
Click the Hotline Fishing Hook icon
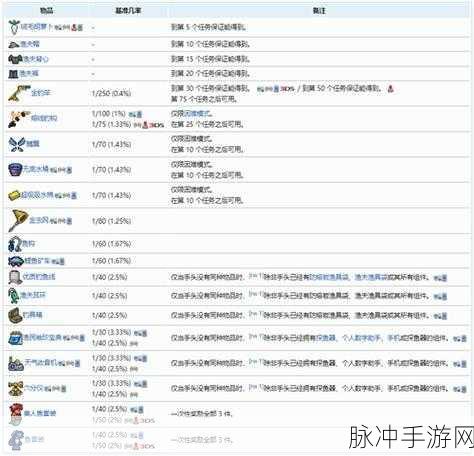(x=19, y=119)
